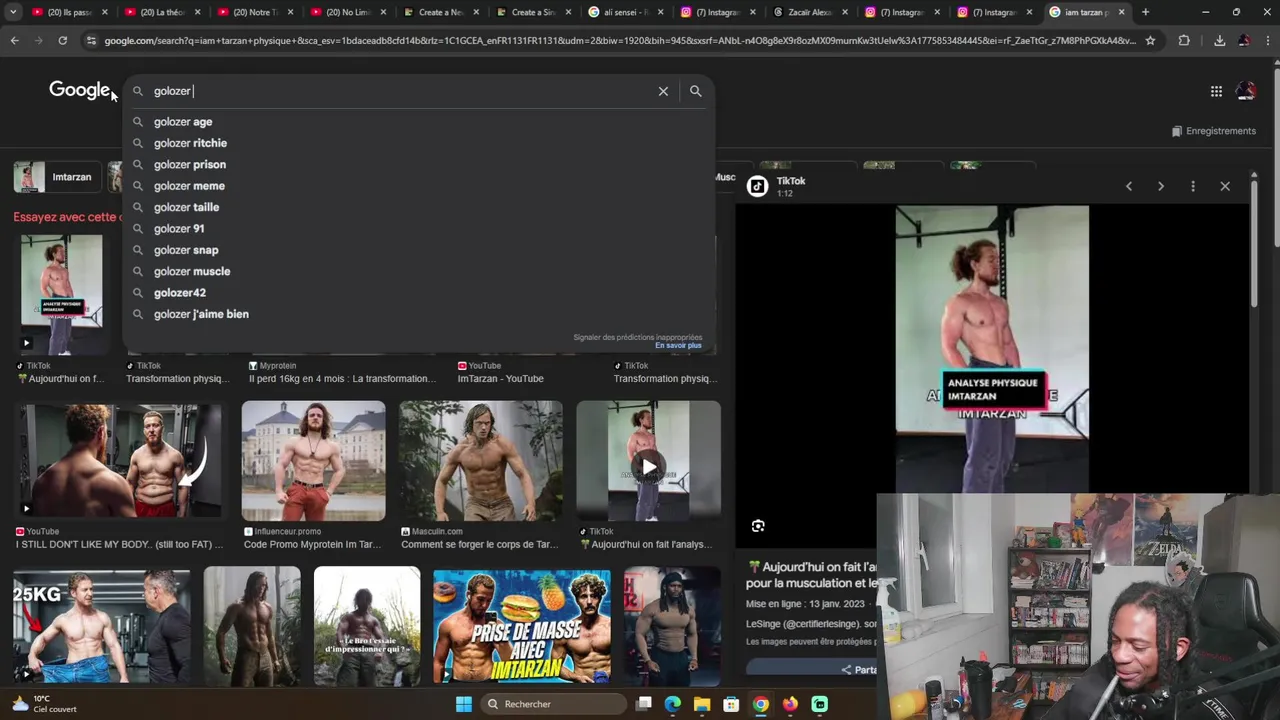Viewport: 1280px width, 720px height.
Task: Select suggestion "golozer 91"
Action: tap(418, 229)
